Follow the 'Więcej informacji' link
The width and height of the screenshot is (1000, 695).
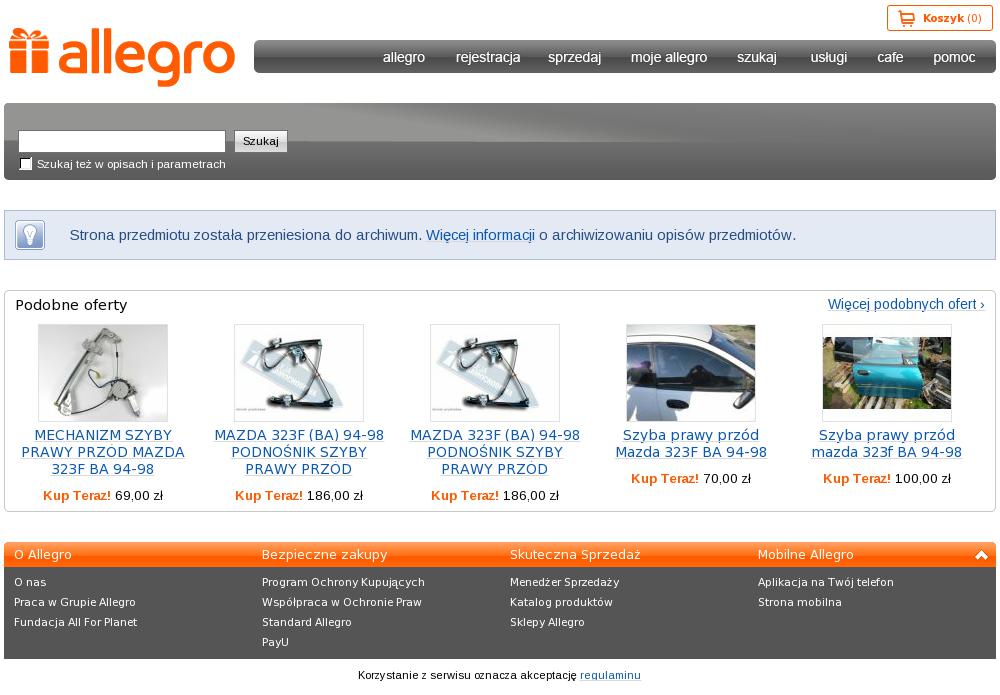pos(480,235)
